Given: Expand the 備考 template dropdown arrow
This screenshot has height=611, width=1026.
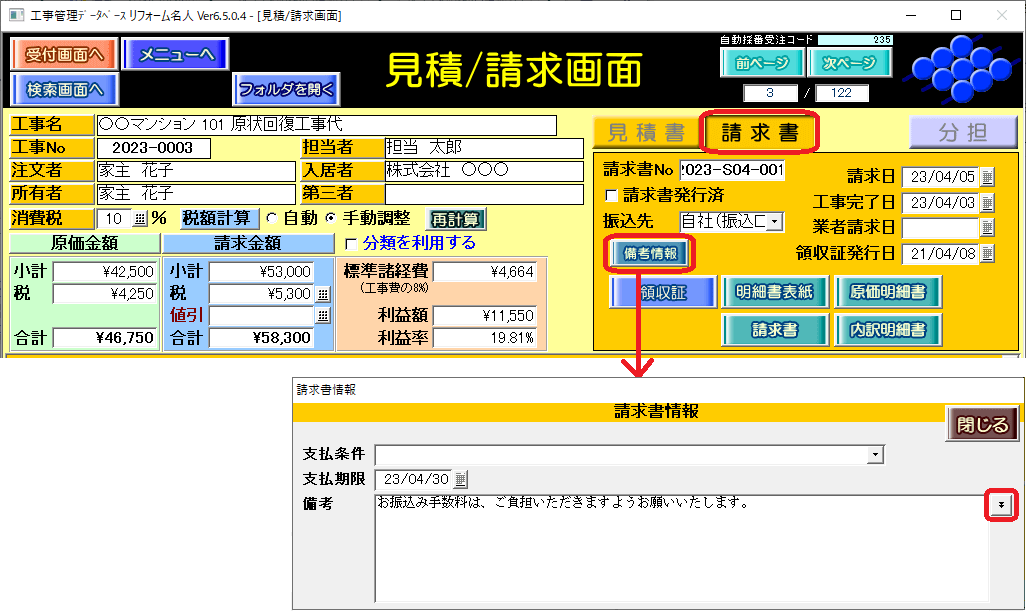Looking at the screenshot, I should 1001,506.
